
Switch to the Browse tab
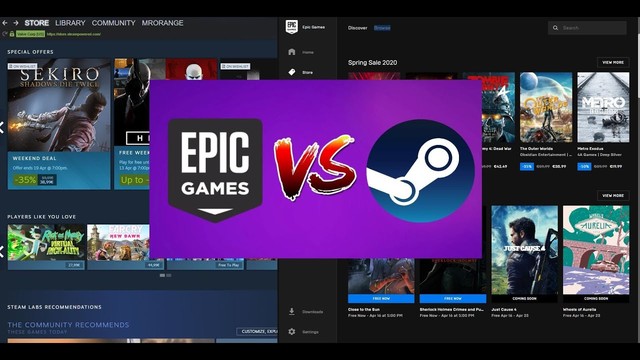(382, 28)
